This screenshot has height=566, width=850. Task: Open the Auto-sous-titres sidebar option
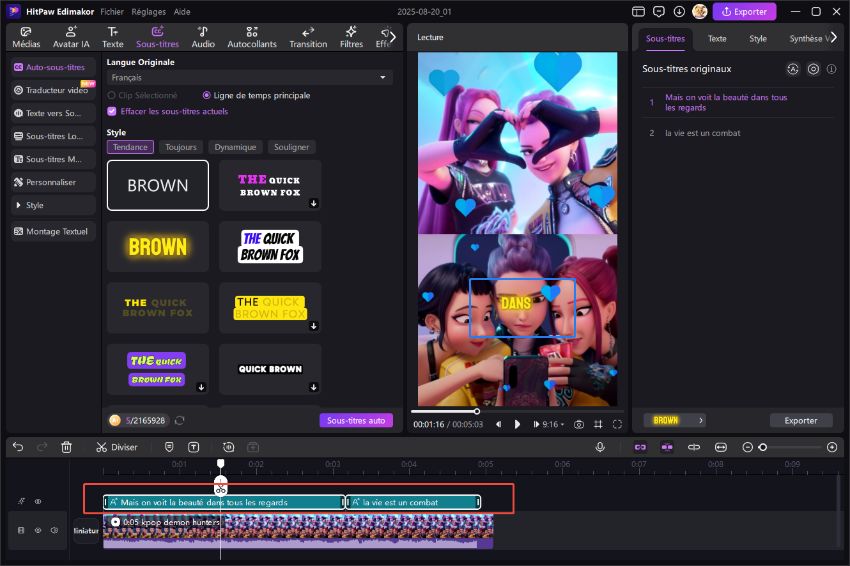(x=53, y=67)
